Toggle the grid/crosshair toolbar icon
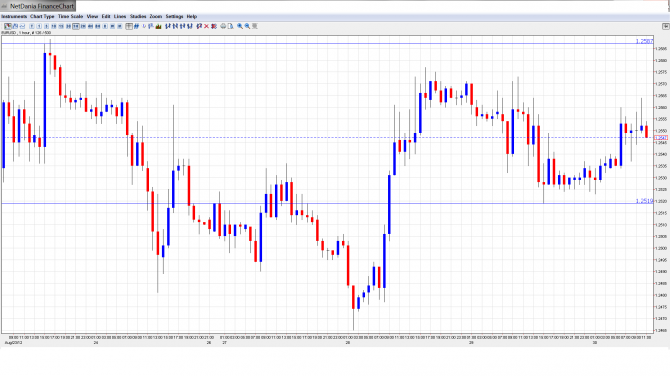Viewport: 670px width, 376px height. 129,26
